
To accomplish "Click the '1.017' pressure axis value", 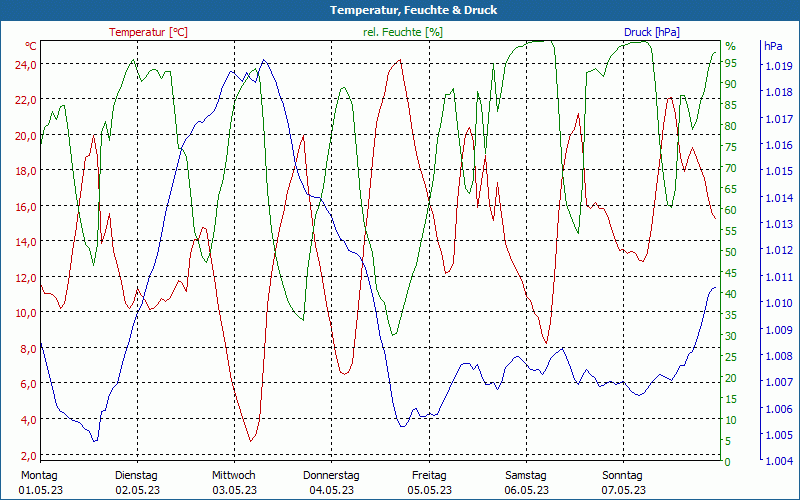I will click(779, 119).
